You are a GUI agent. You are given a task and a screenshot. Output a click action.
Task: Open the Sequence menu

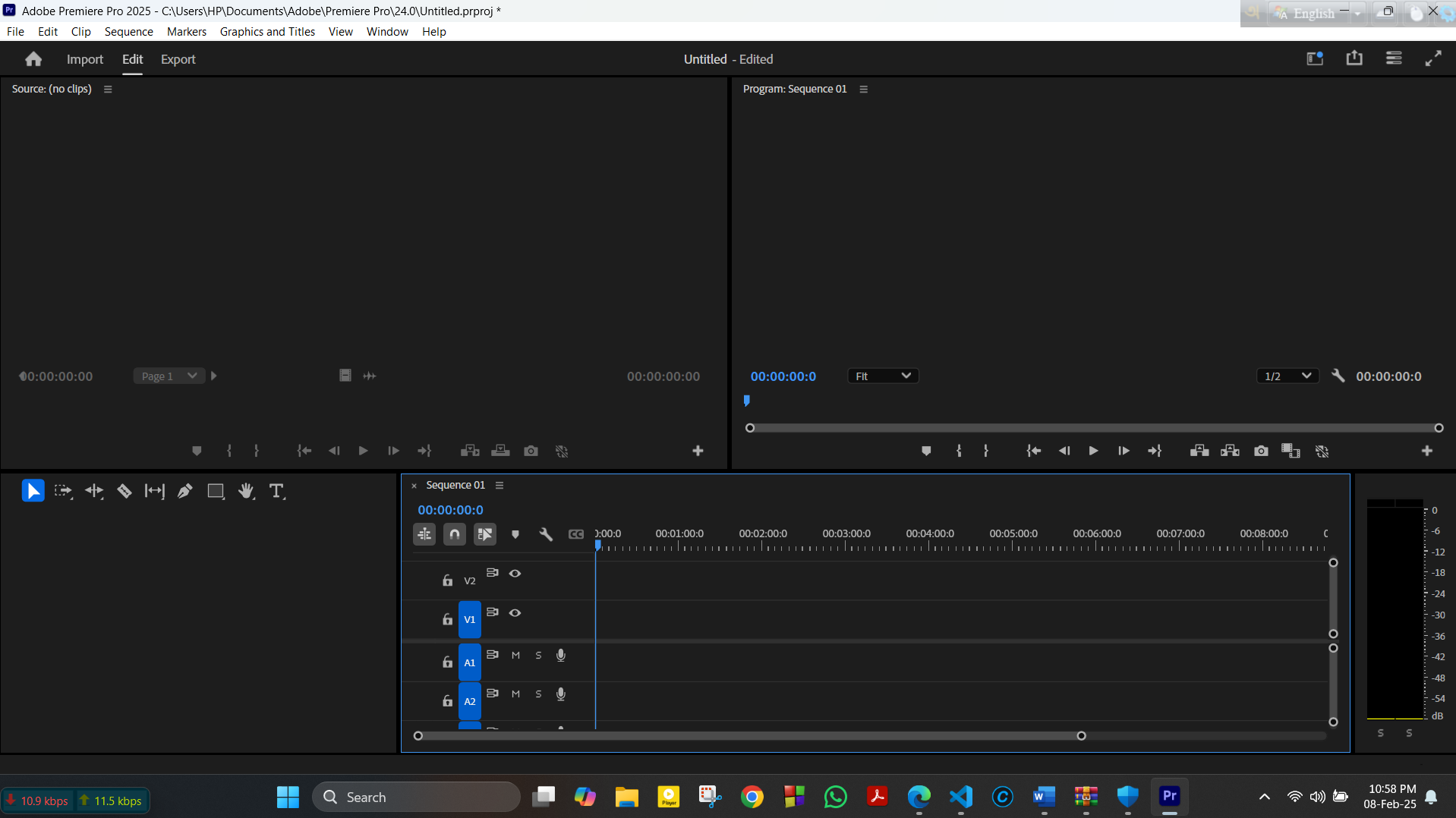(128, 31)
